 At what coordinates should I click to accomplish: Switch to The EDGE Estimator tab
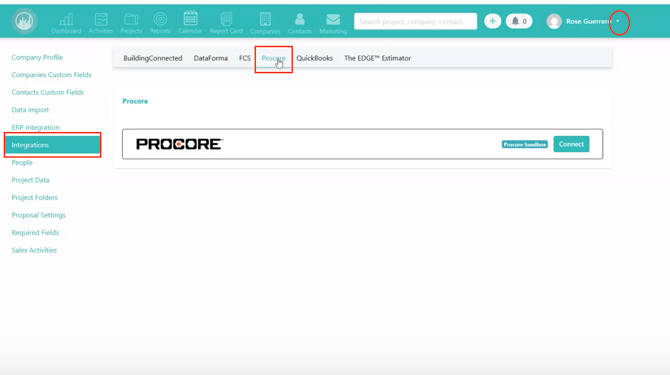pyautogui.click(x=377, y=58)
